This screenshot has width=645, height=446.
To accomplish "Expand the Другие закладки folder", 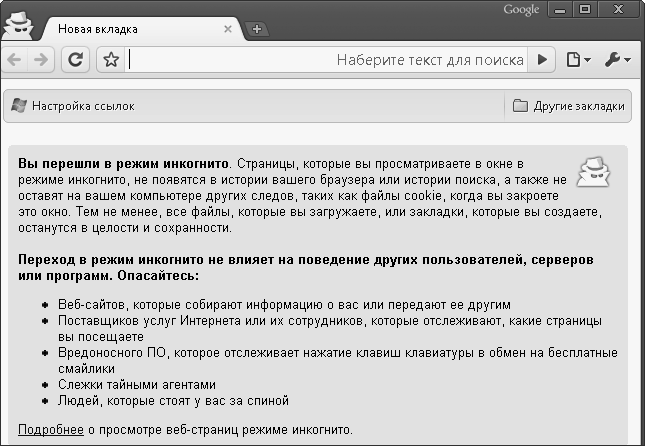I will (568, 105).
